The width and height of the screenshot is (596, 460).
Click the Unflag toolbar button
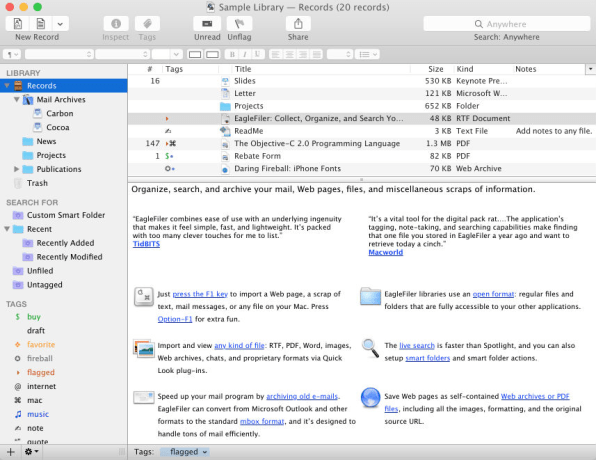pyautogui.click(x=239, y=24)
